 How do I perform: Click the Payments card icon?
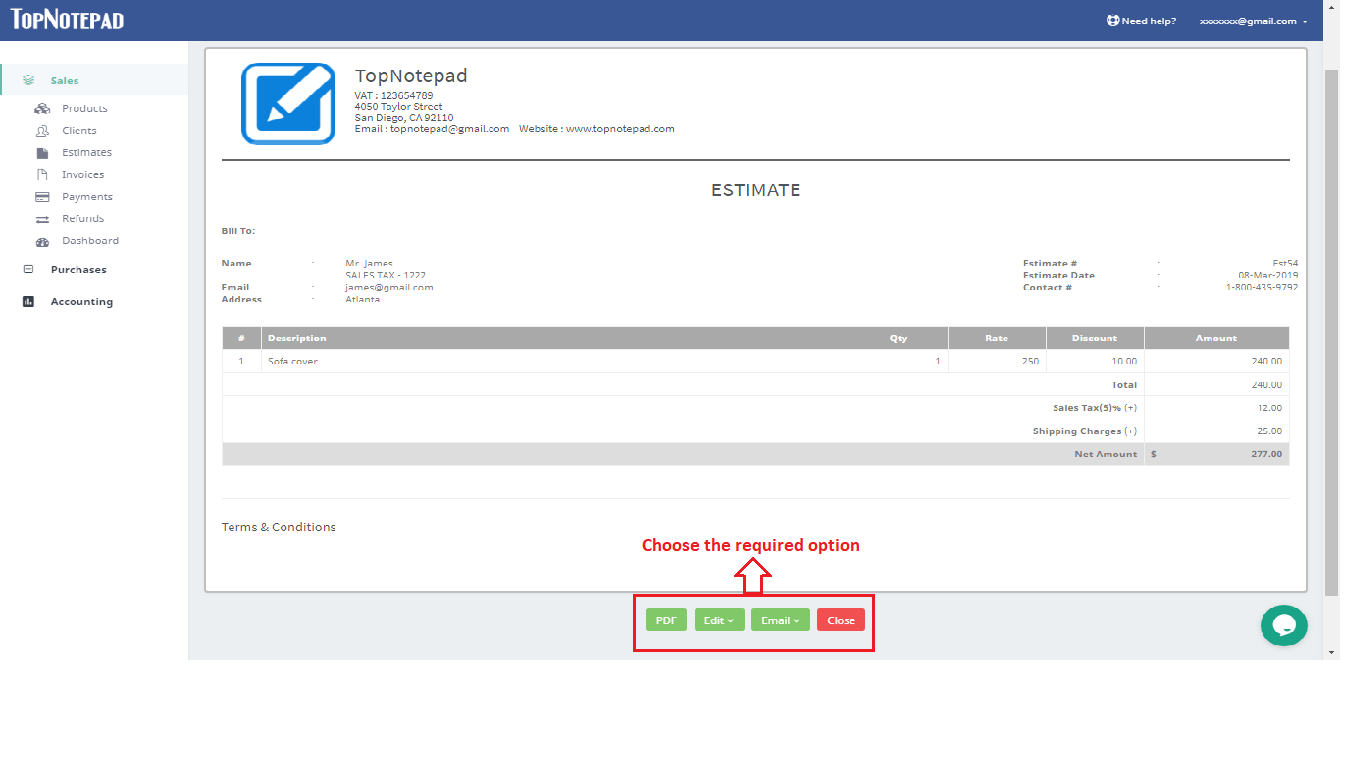42,197
